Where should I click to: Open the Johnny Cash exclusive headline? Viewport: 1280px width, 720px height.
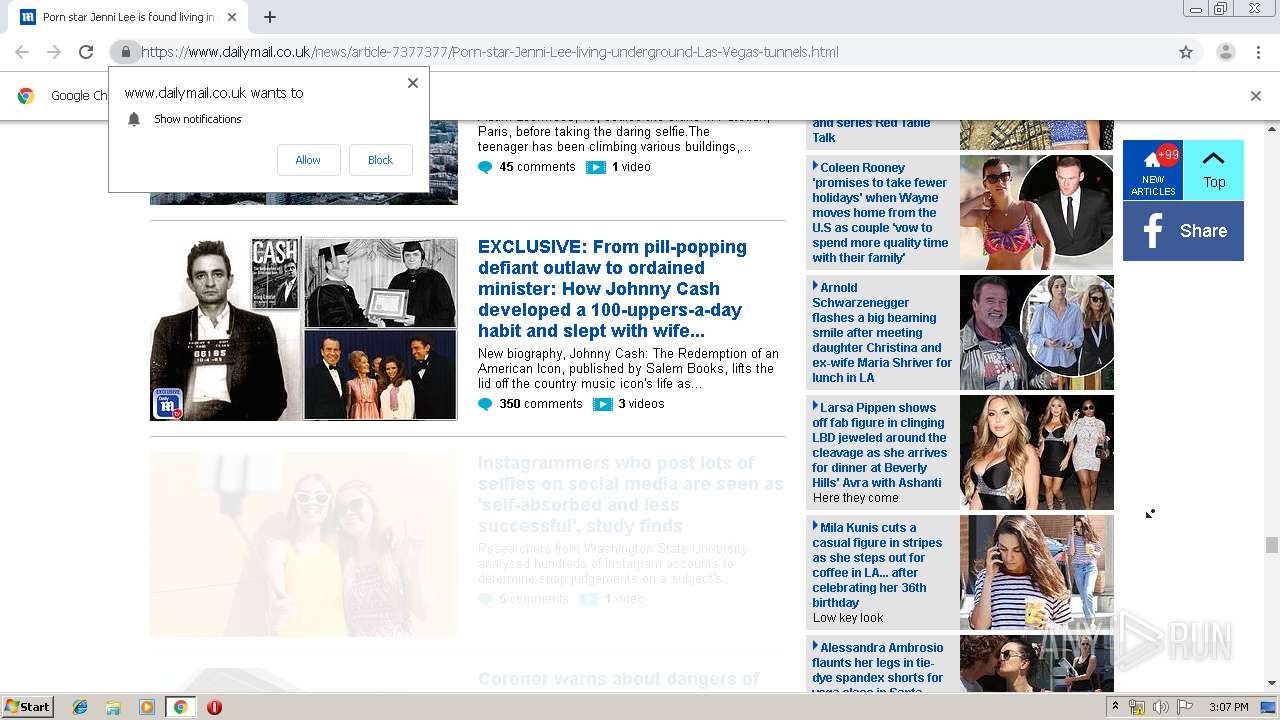(x=612, y=289)
